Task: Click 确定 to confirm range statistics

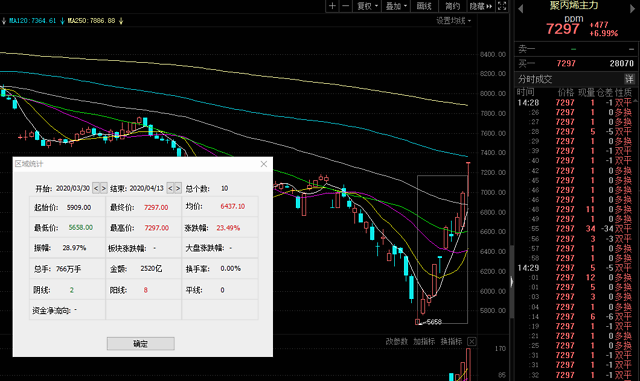Action: pos(141,343)
